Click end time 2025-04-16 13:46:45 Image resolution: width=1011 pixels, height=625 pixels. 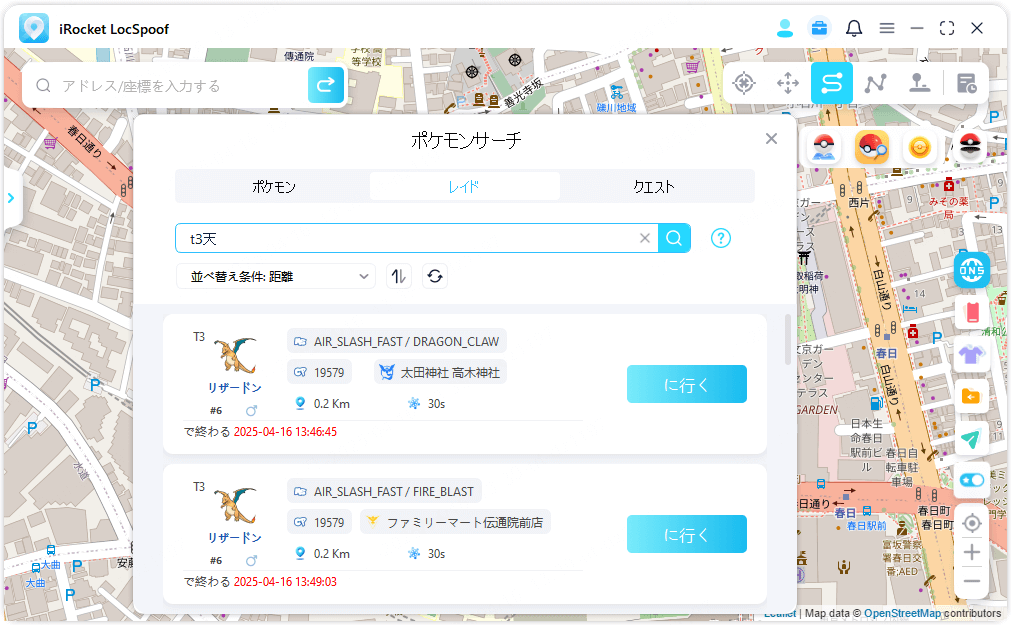pos(285,432)
